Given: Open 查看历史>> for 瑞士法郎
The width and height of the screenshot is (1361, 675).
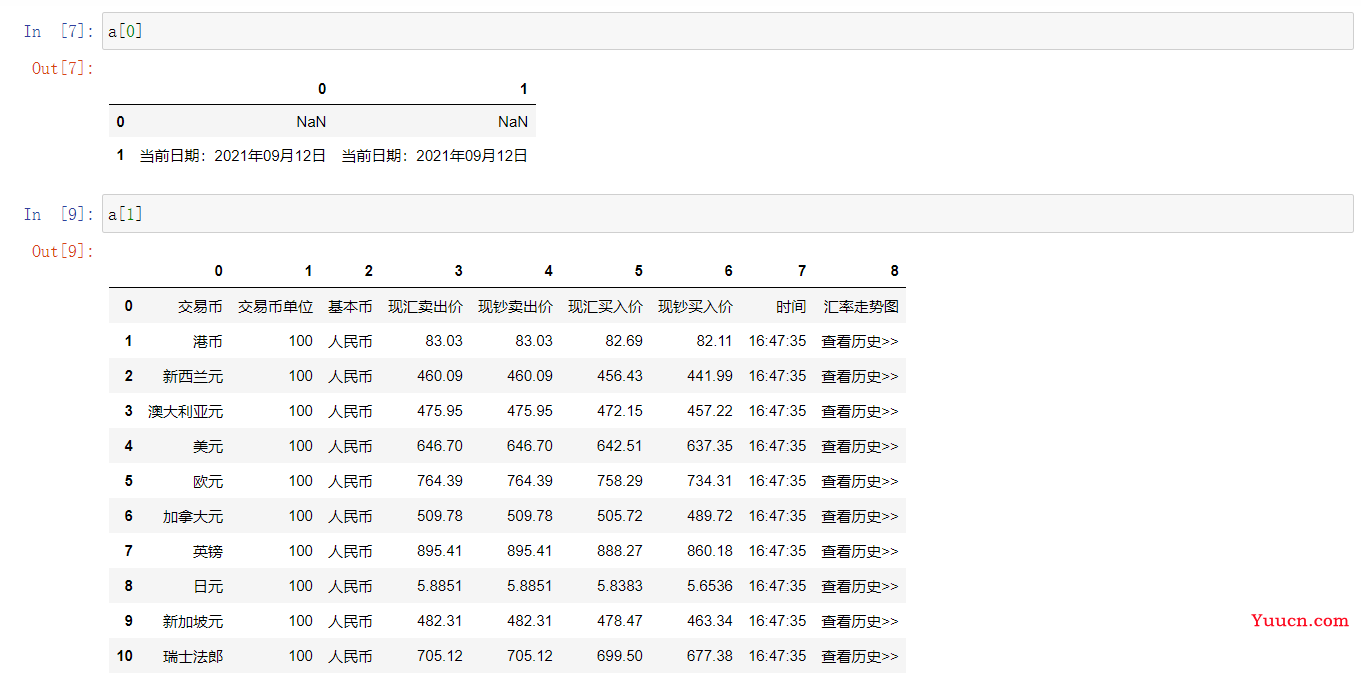Looking at the screenshot, I should pos(860,656).
